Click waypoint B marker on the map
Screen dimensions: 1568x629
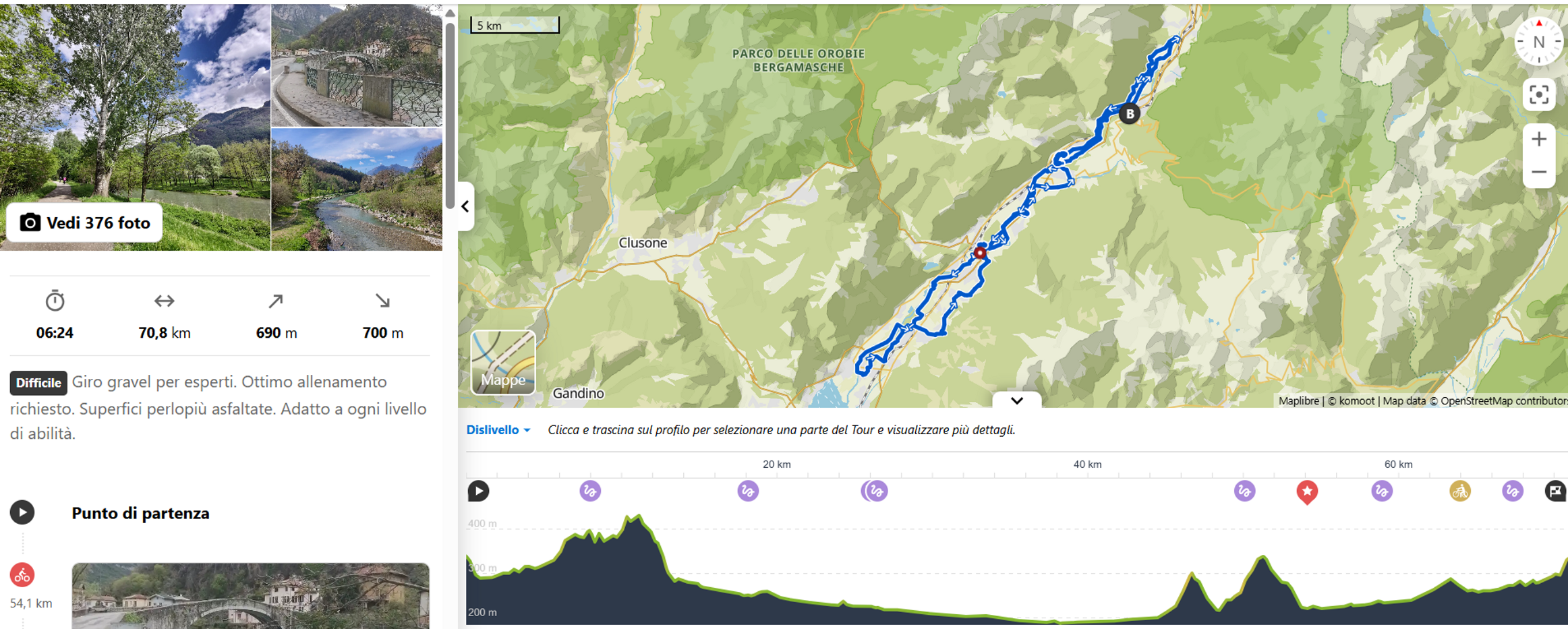point(1130,114)
